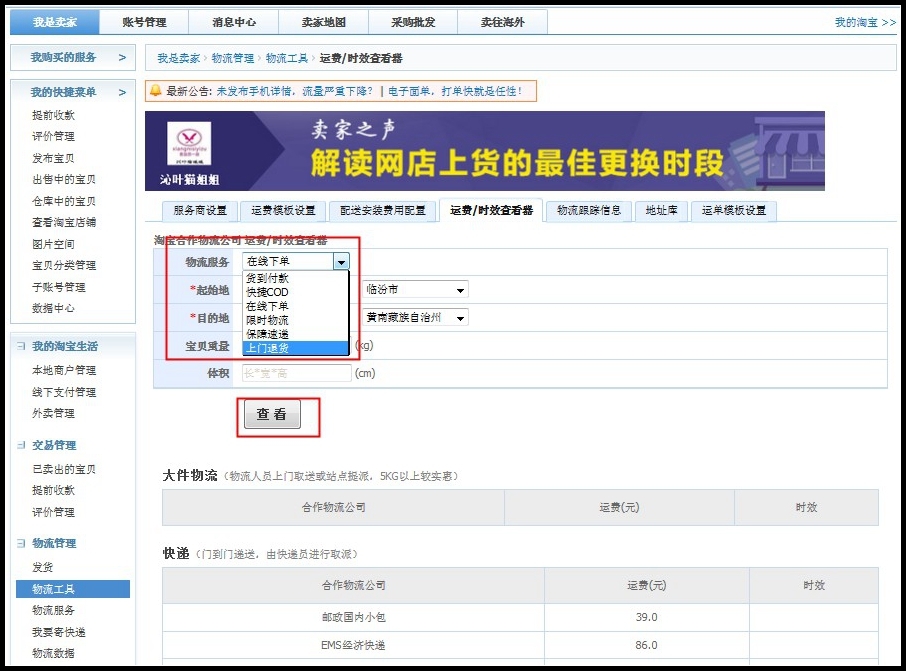906x671 pixels.
Task: Switch to 服务商设置 tab
Action: 200,210
